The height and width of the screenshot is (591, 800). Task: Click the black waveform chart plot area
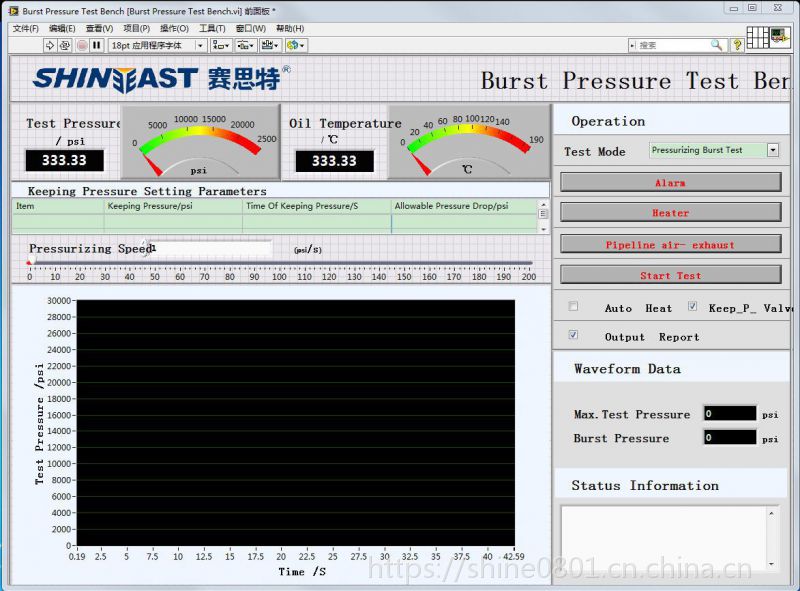295,423
